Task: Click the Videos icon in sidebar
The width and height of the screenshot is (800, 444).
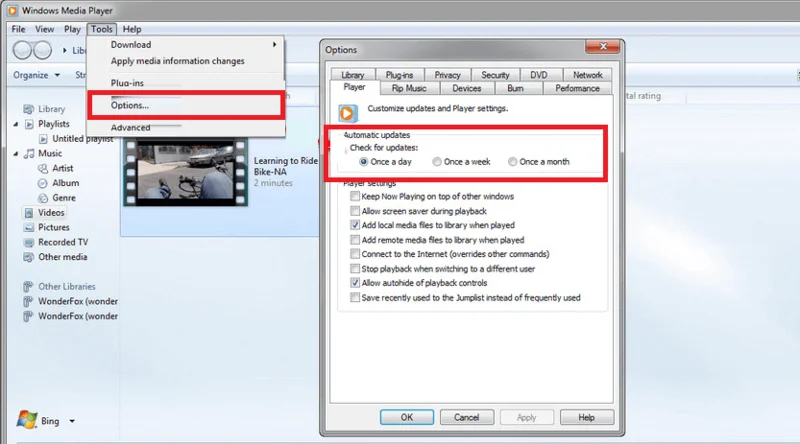Action: tap(29, 213)
